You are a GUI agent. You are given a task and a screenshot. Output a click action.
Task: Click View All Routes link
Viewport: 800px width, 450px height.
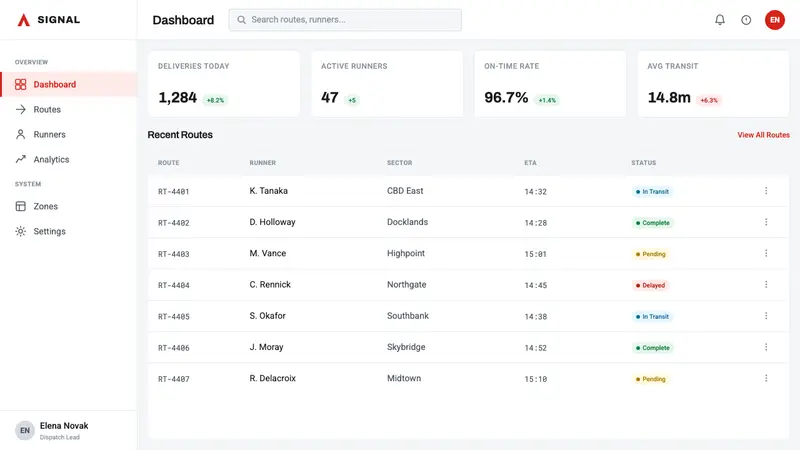(763, 135)
